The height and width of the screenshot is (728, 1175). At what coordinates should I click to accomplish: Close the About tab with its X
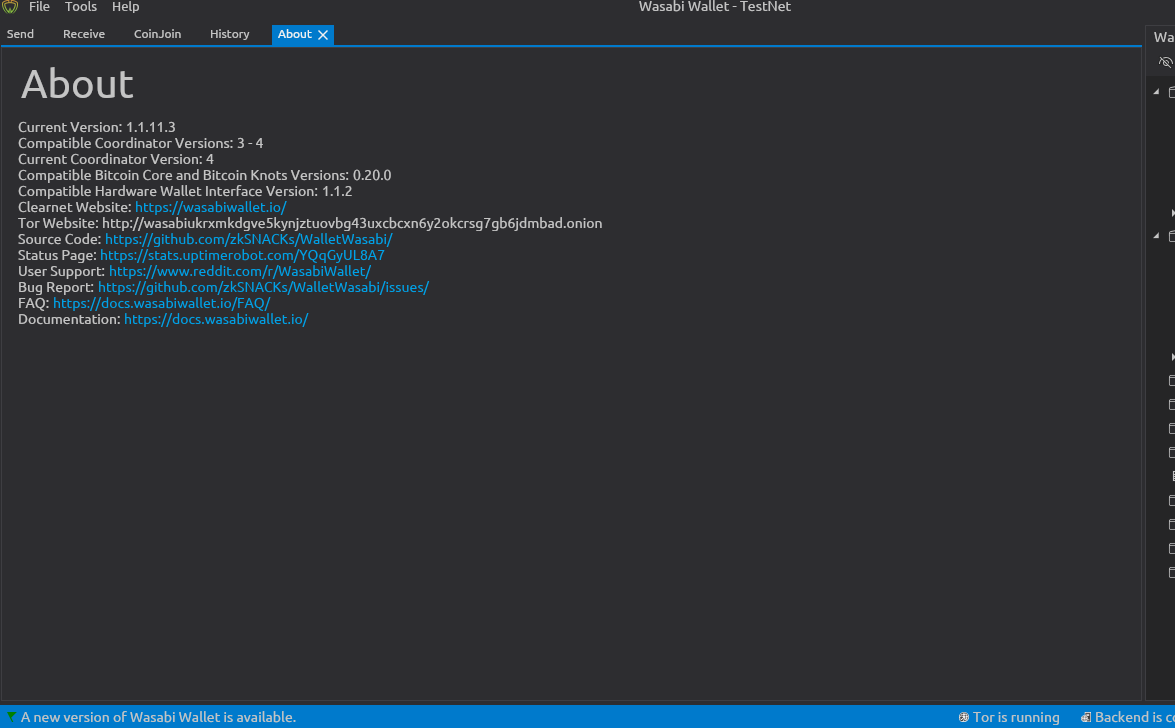(323, 35)
